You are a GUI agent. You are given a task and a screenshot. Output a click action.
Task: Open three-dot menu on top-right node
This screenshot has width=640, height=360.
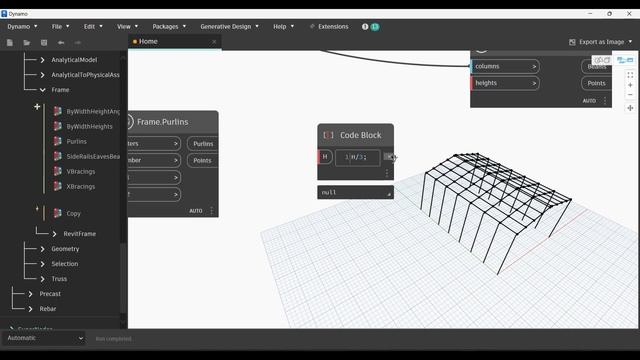605,100
